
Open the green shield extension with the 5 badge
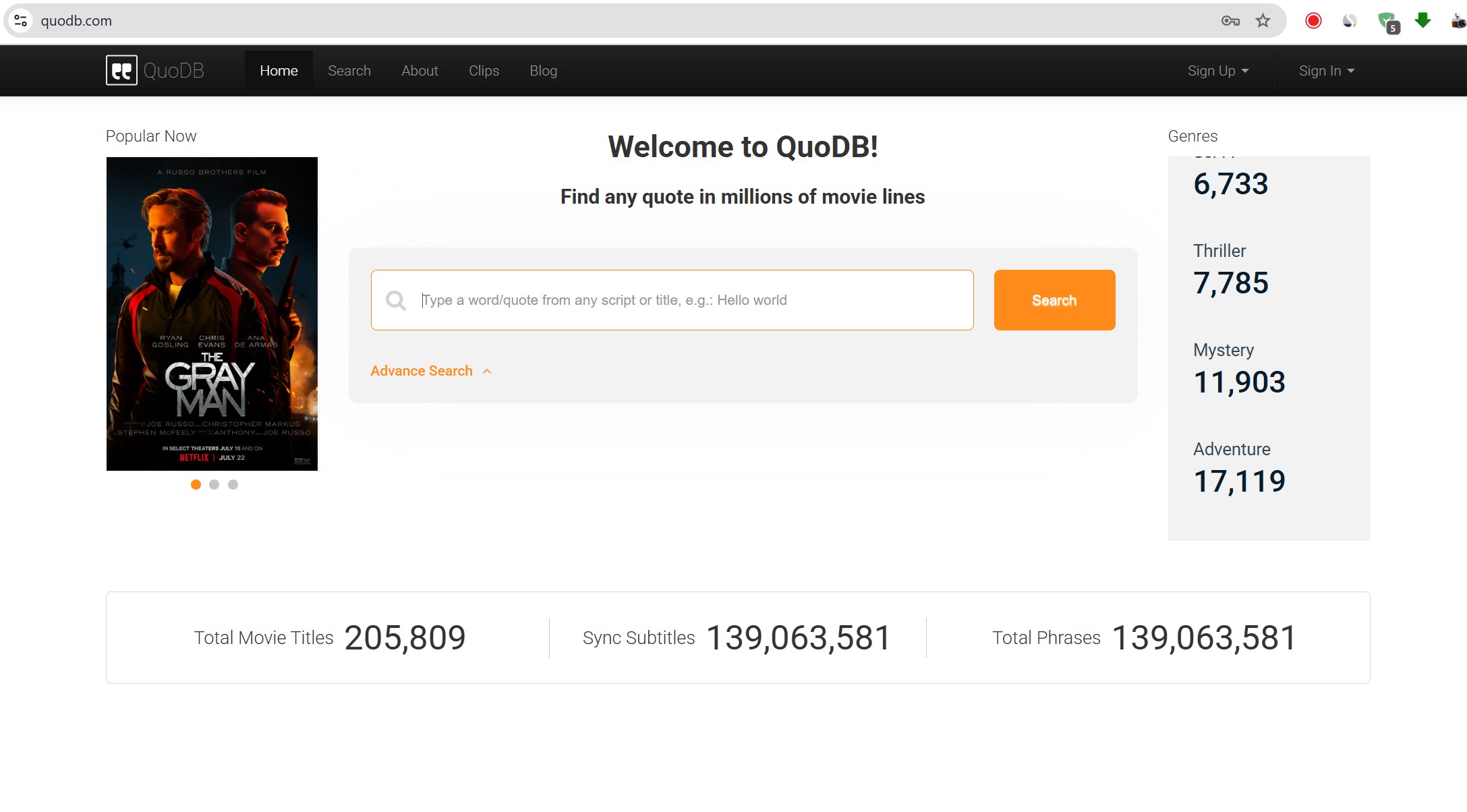coord(1388,22)
